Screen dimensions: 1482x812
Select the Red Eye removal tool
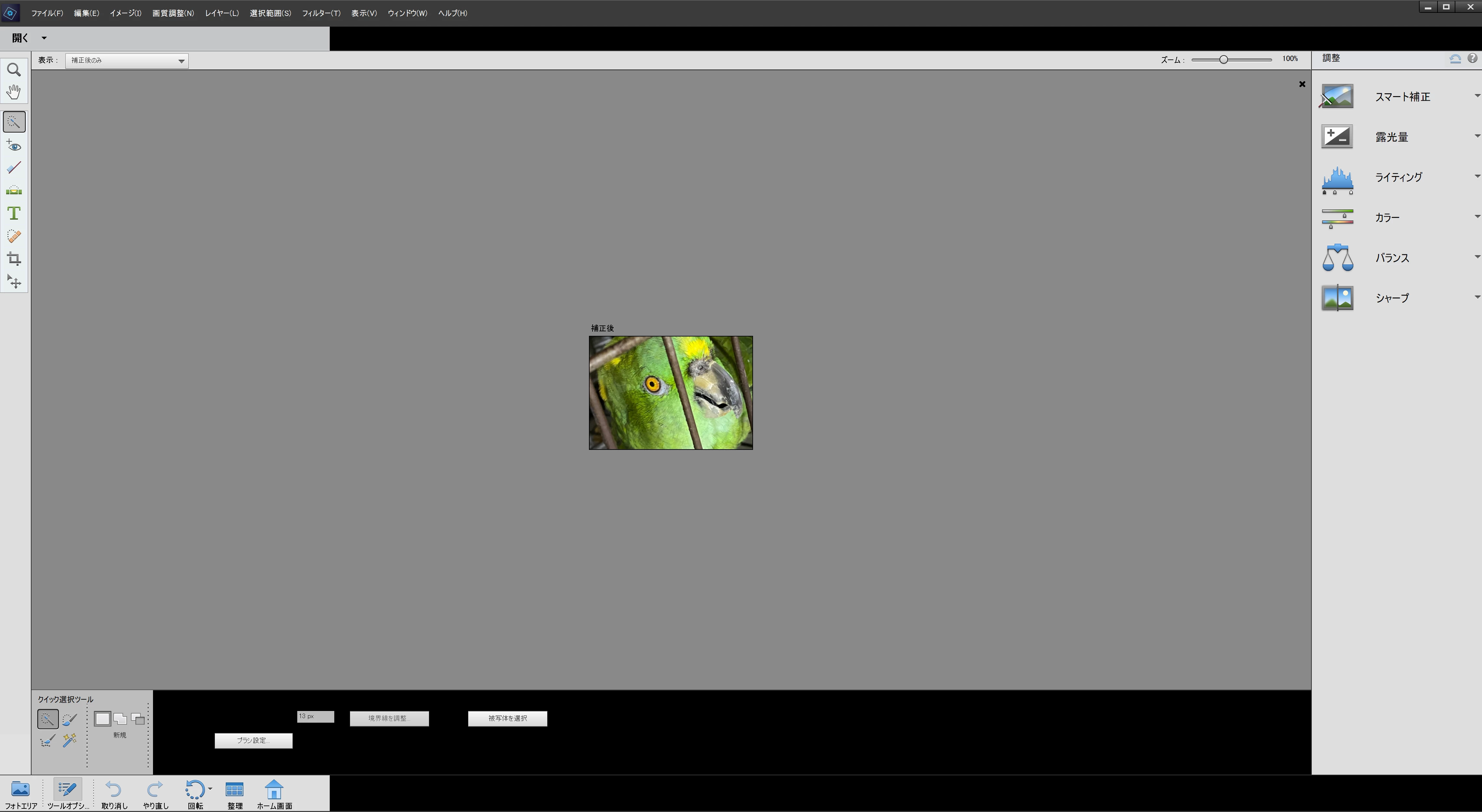14,145
